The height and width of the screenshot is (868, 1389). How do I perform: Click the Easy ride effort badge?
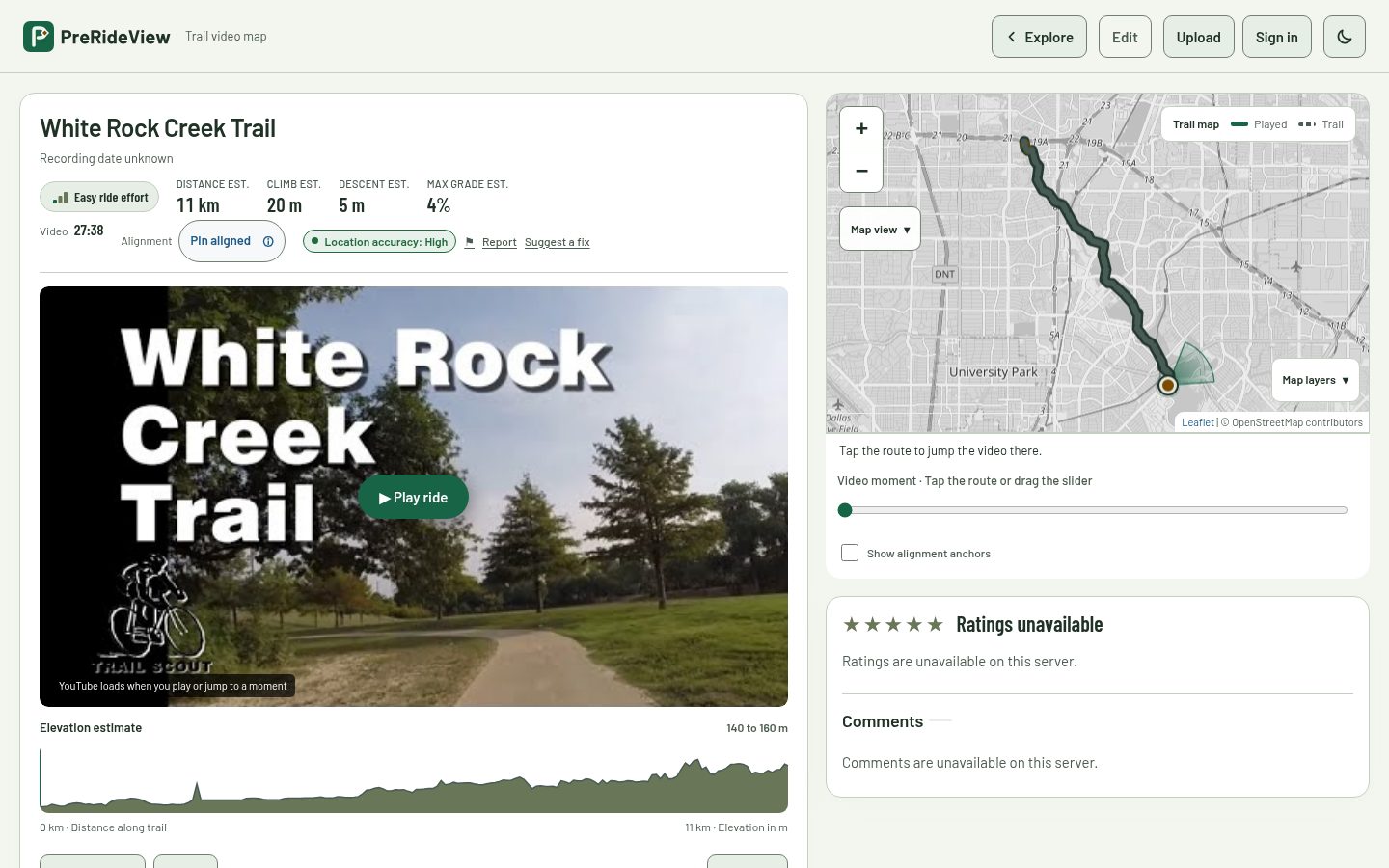tap(100, 198)
